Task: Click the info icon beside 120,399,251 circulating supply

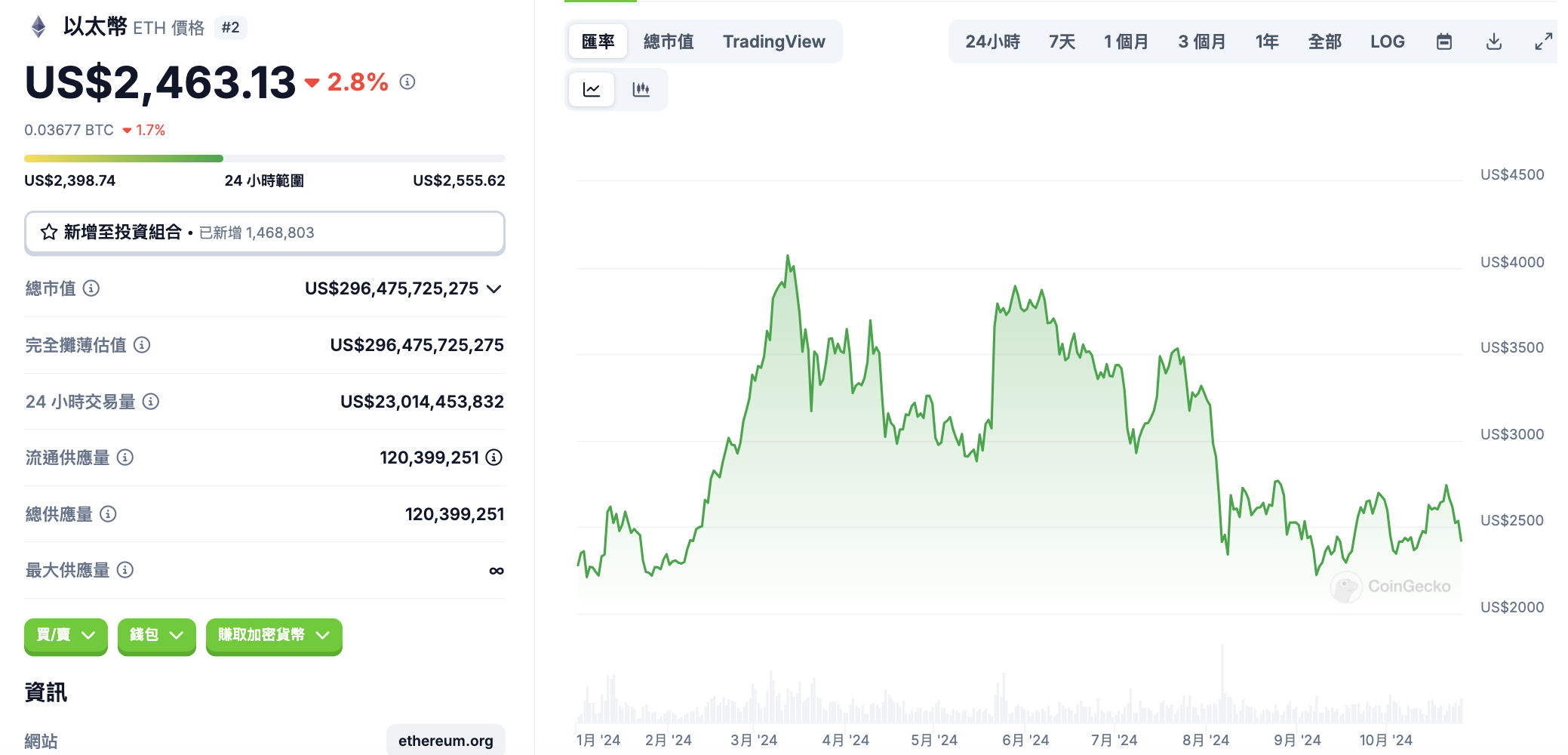Action: pos(494,458)
